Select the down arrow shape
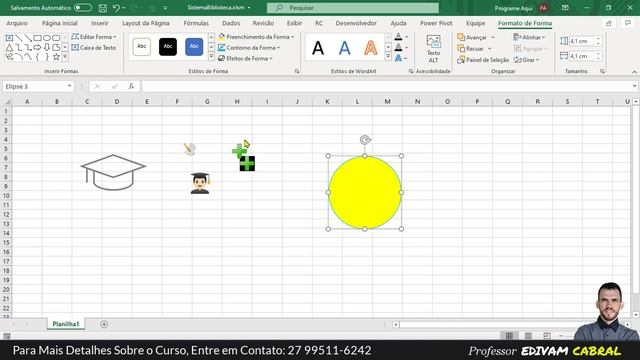 pyautogui.click(x=47, y=47)
